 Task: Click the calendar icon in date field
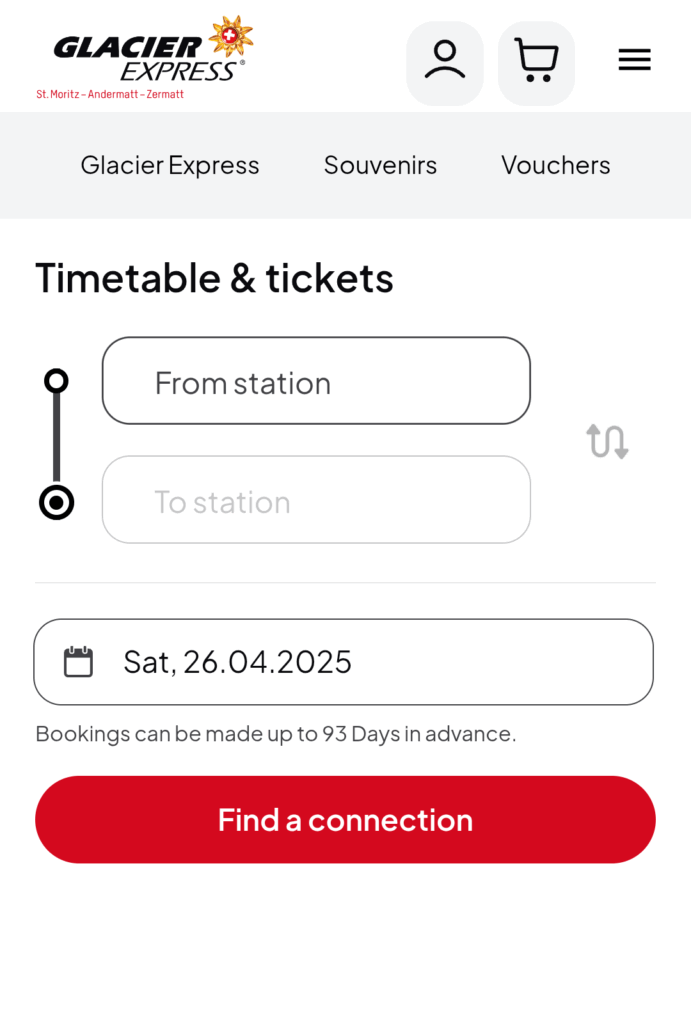click(78, 662)
